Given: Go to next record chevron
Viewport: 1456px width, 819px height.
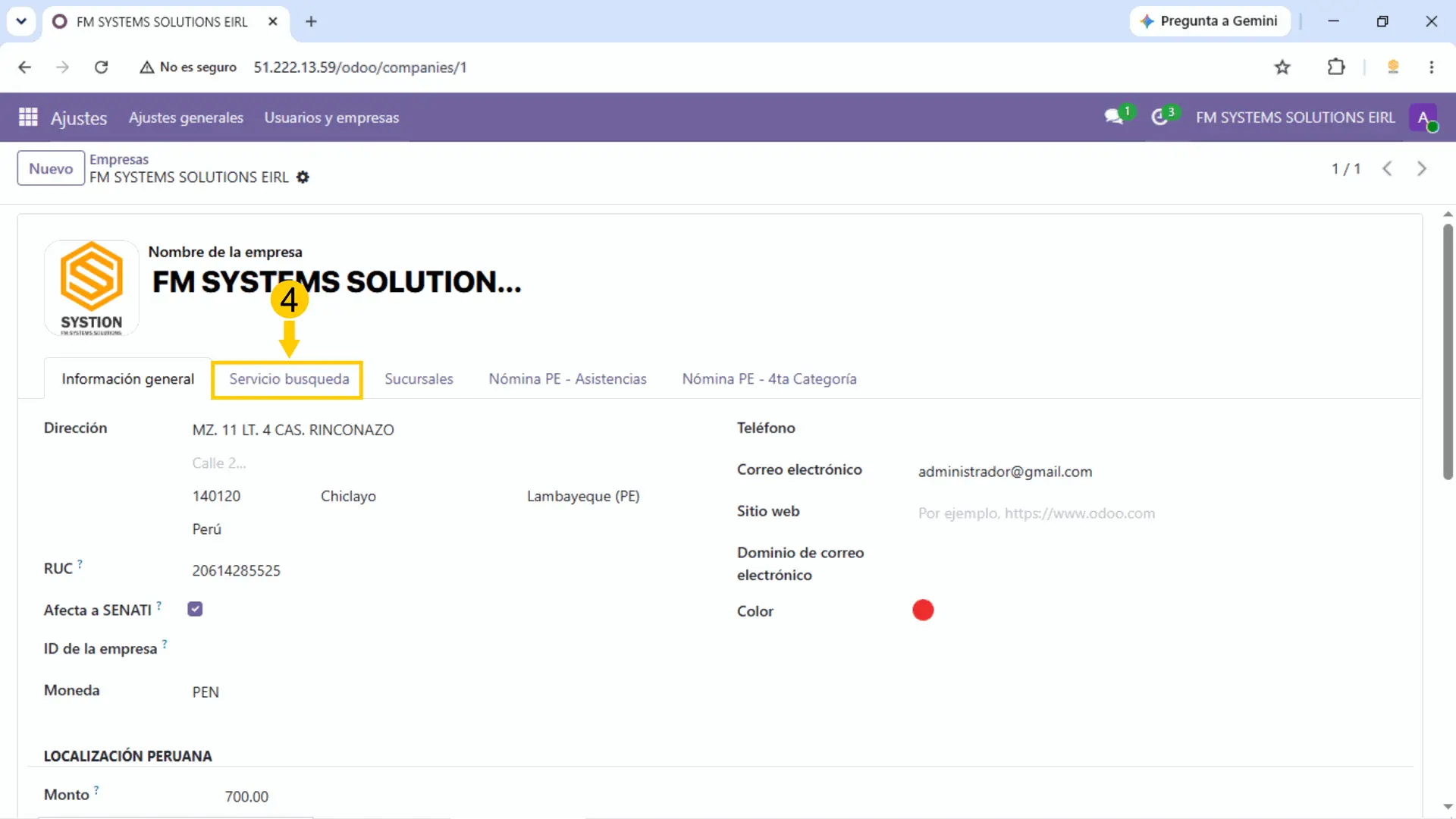Looking at the screenshot, I should (x=1422, y=168).
